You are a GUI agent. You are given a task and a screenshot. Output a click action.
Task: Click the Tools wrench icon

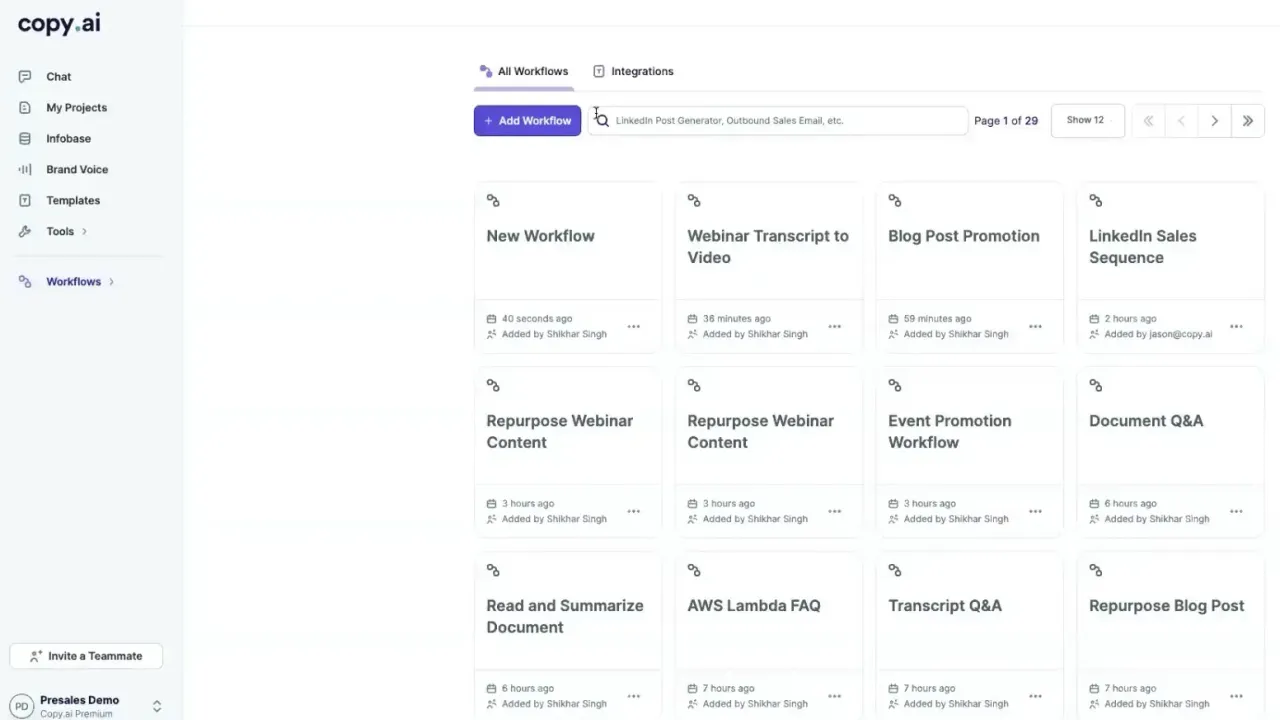[25, 231]
